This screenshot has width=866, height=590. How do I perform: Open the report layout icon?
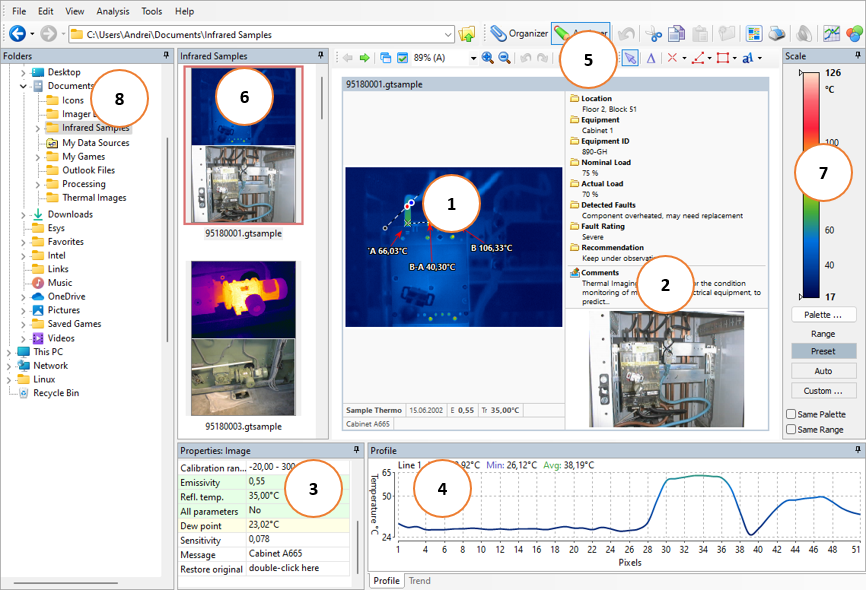(x=753, y=34)
